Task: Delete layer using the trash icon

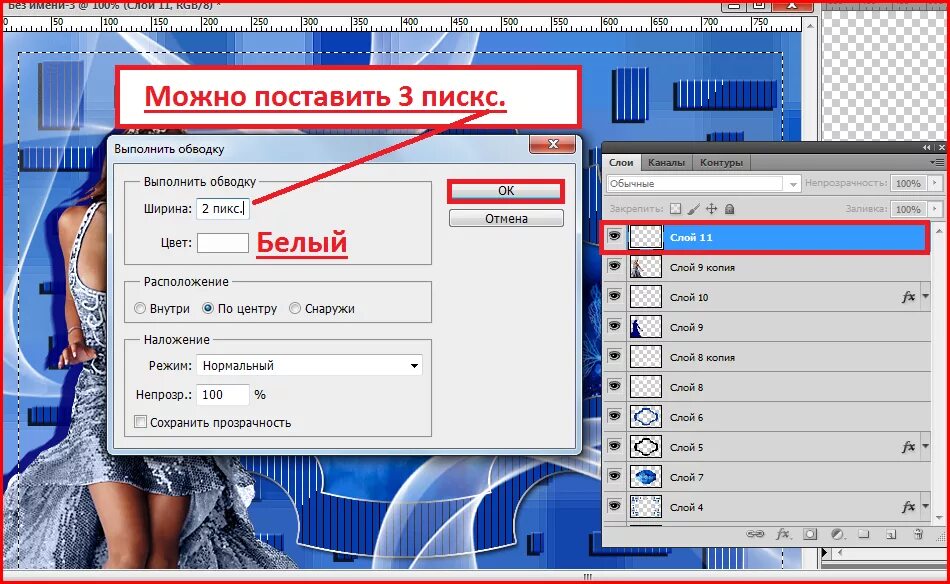Action: [918, 534]
